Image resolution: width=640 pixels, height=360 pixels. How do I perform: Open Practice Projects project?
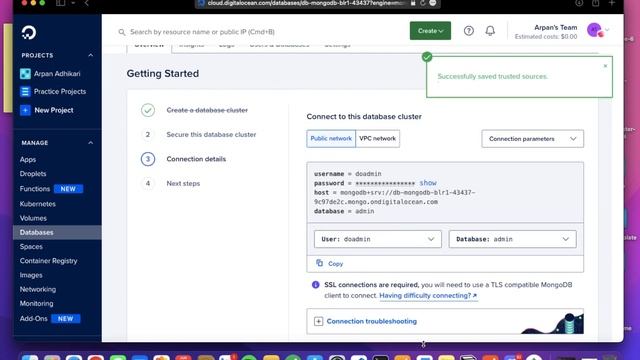(60, 91)
